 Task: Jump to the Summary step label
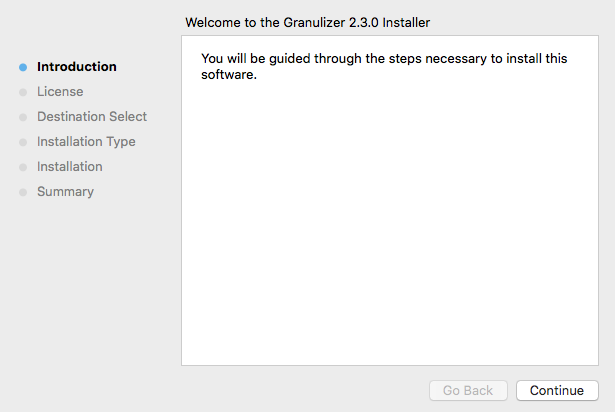[65, 192]
